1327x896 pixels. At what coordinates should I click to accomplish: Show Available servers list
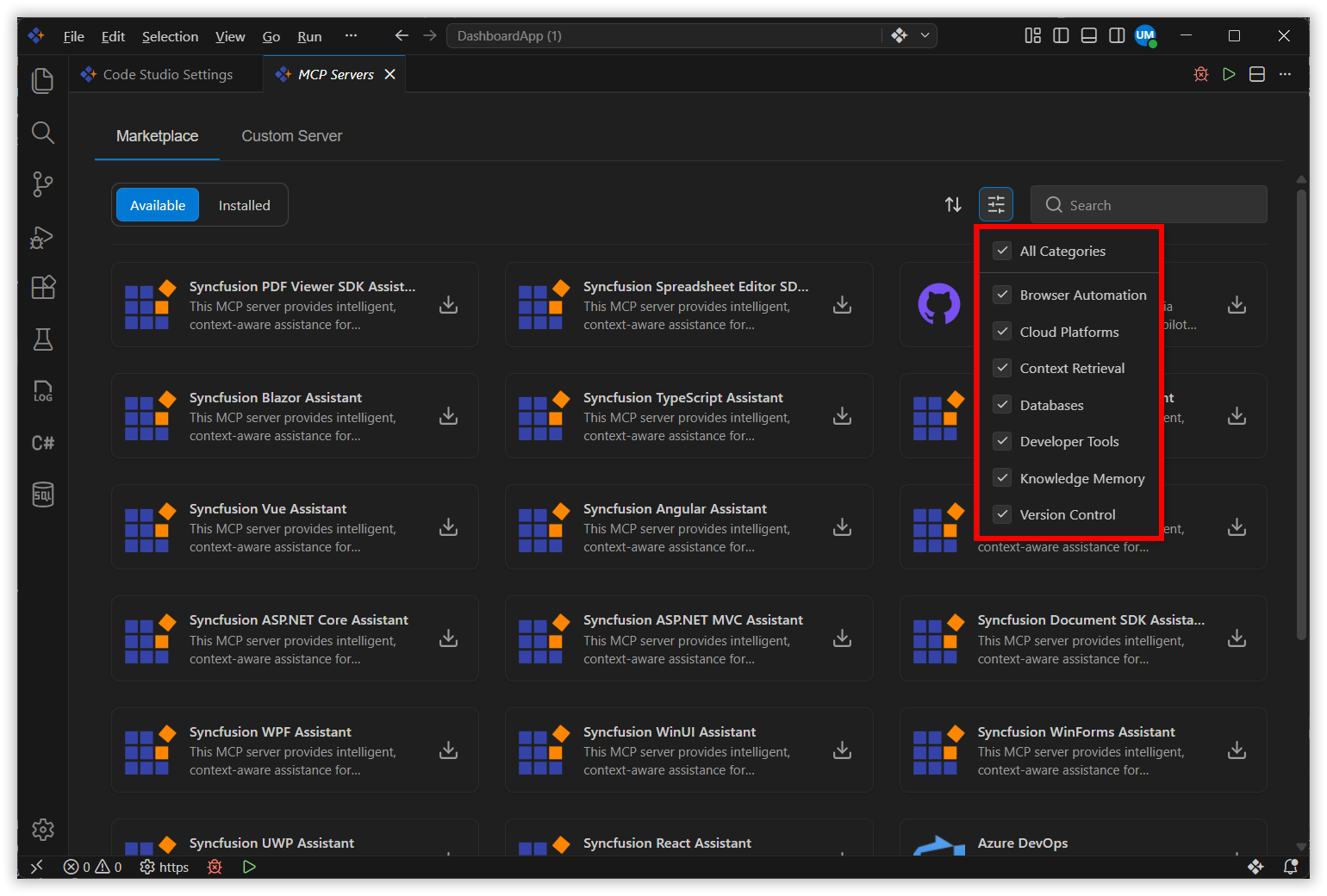pyautogui.click(x=158, y=205)
